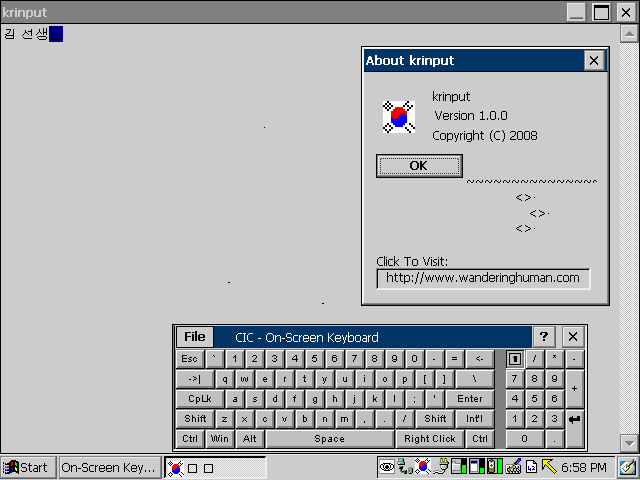
Task: Click the Korean flag icon in About dialog
Action: point(399,117)
